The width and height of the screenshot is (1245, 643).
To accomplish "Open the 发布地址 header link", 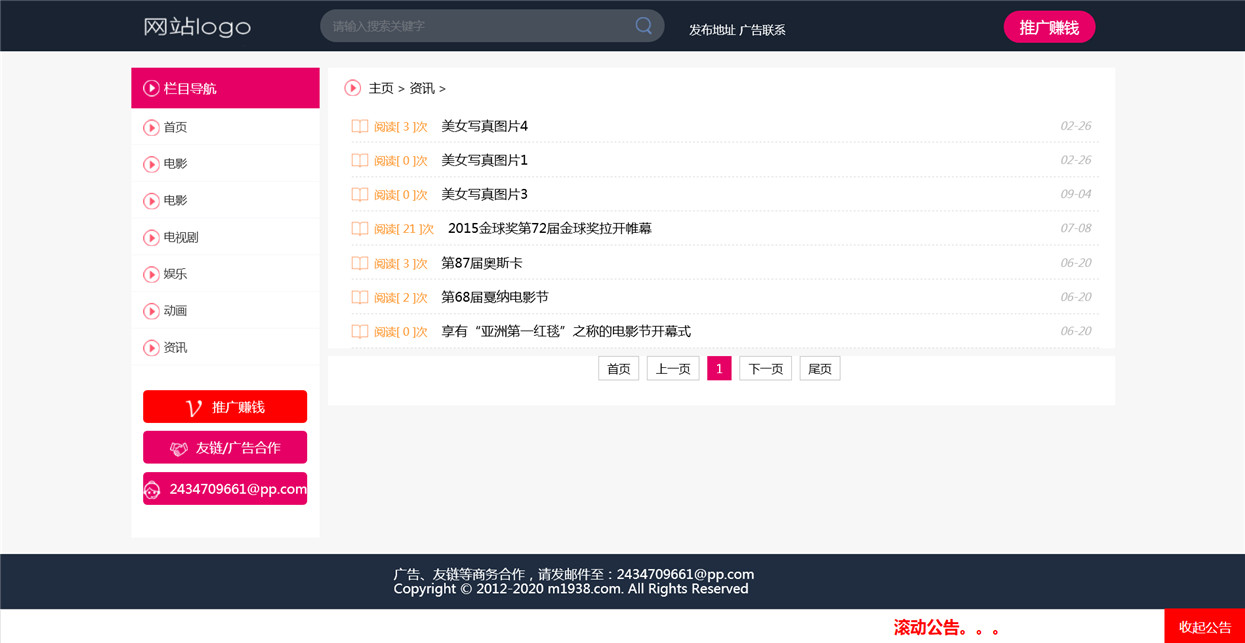I will (712, 30).
